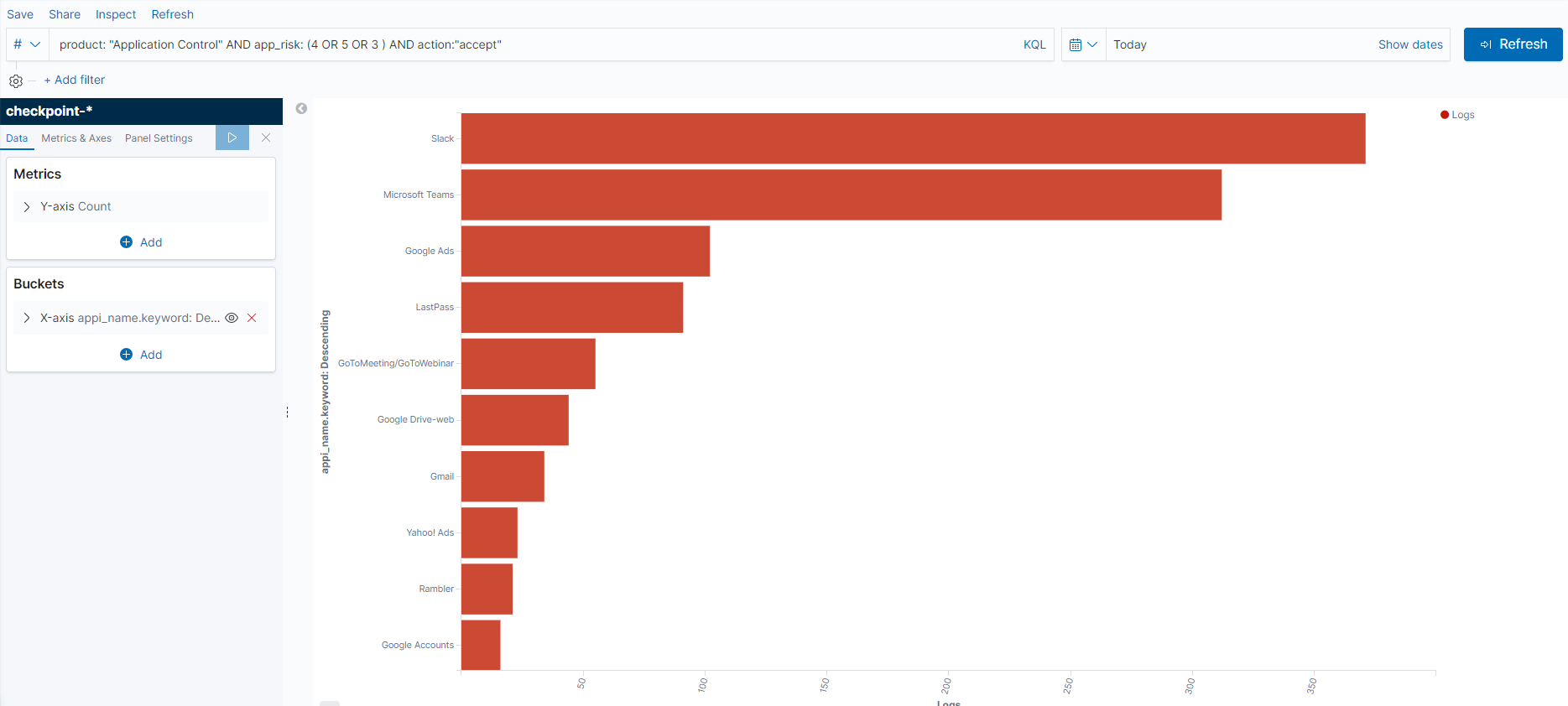The height and width of the screenshot is (706, 1568).
Task: Click the Rambler bar
Action: click(x=487, y=589)
